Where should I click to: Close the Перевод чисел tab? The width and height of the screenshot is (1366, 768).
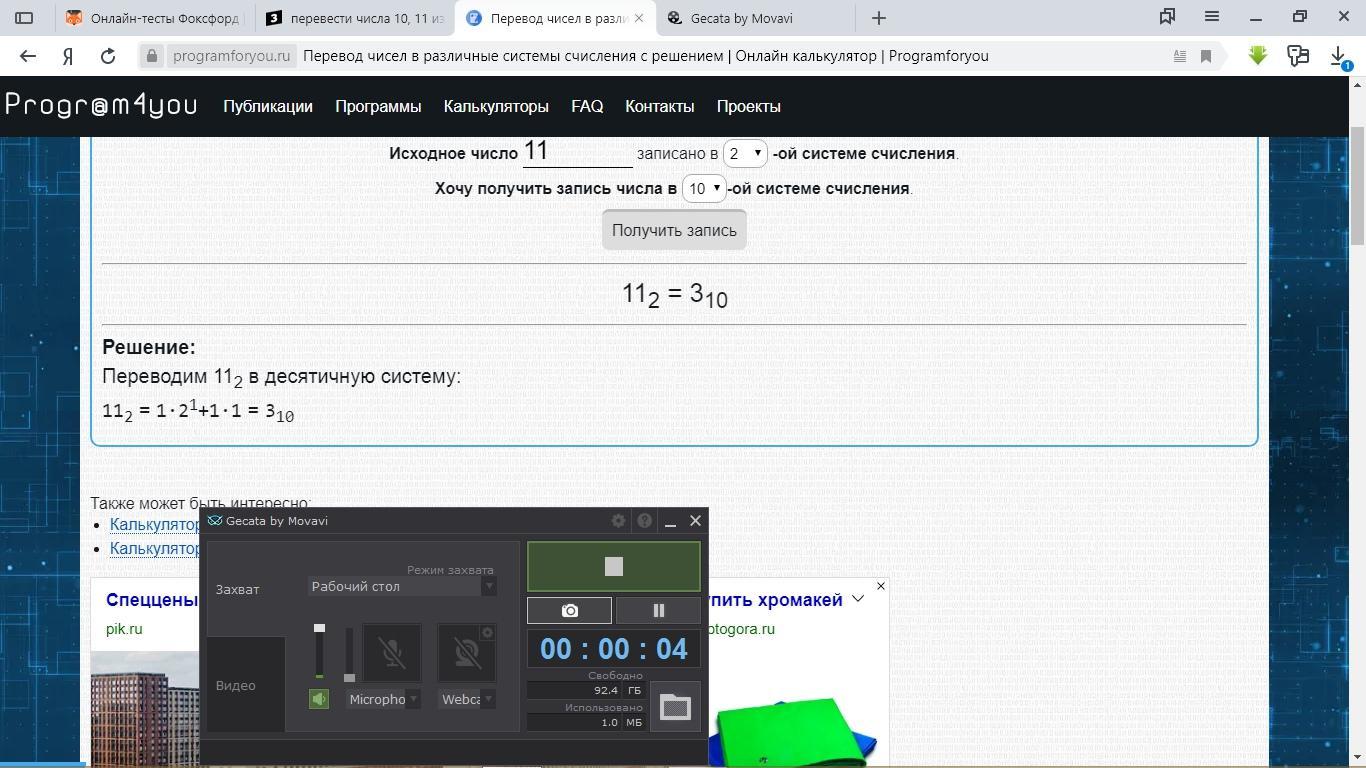[639, 18]
